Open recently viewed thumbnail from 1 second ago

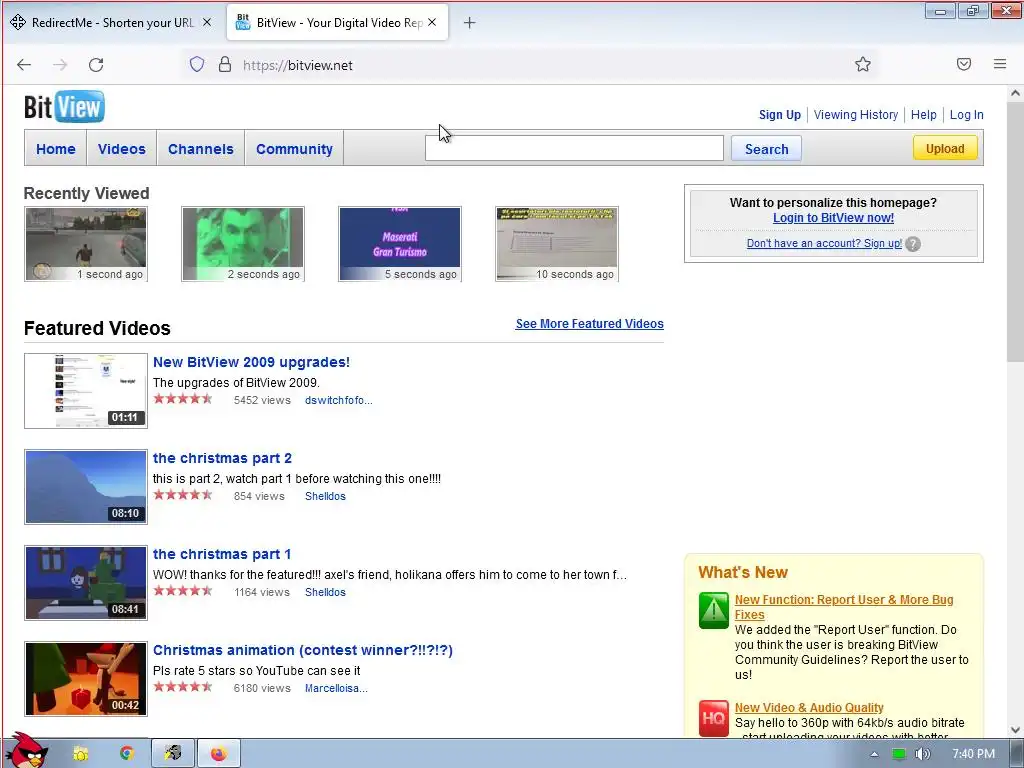[x=86, y=244]
